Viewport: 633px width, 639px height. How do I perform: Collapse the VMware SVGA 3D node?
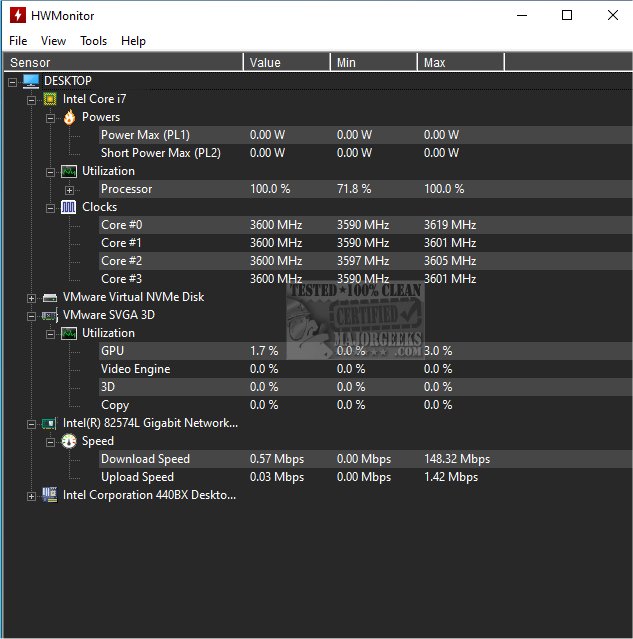31,316
